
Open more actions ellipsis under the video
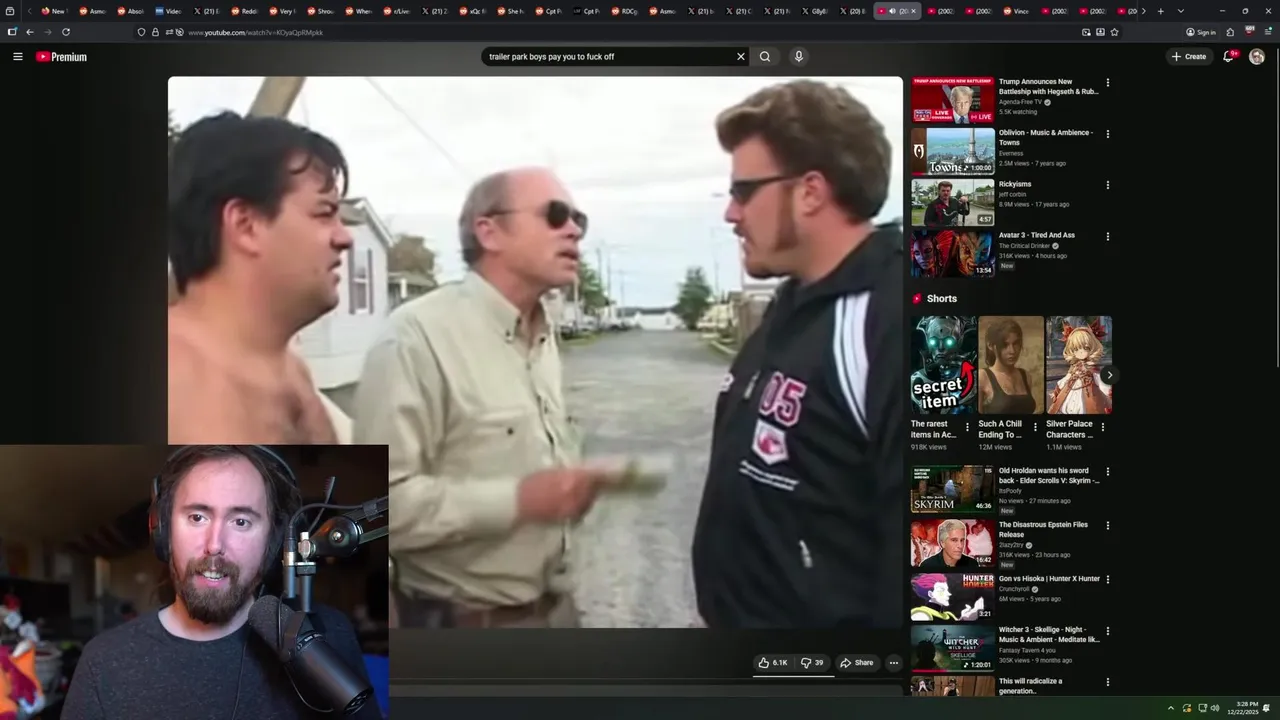[894, 663]
